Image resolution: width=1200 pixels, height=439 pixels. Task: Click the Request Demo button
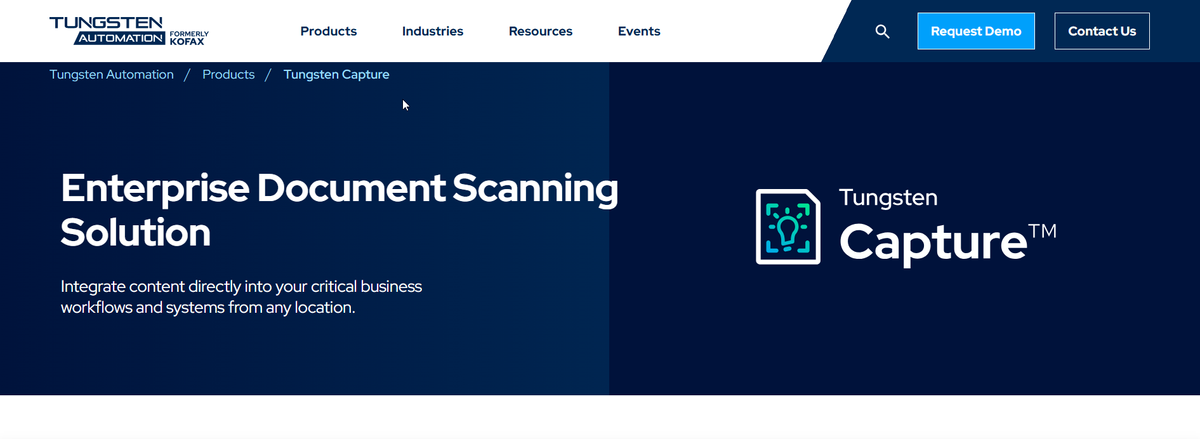pos(976,31)
